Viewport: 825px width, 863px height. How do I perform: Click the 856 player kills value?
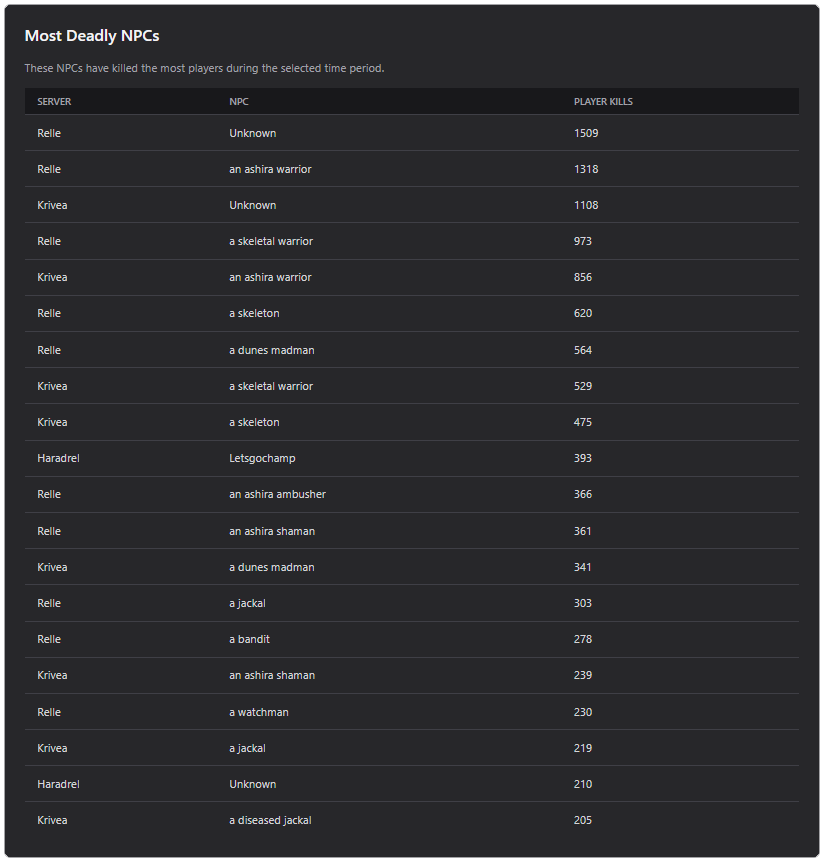tap(583, 277)
